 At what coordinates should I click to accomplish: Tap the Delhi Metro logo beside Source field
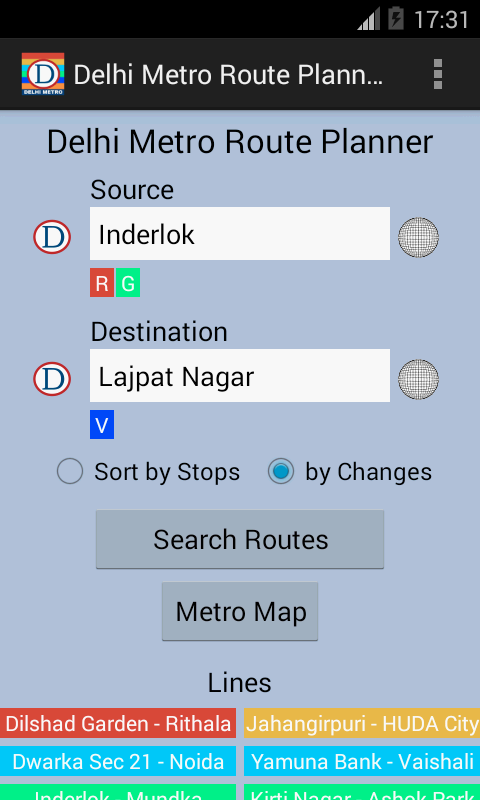[x=52, y=237]
